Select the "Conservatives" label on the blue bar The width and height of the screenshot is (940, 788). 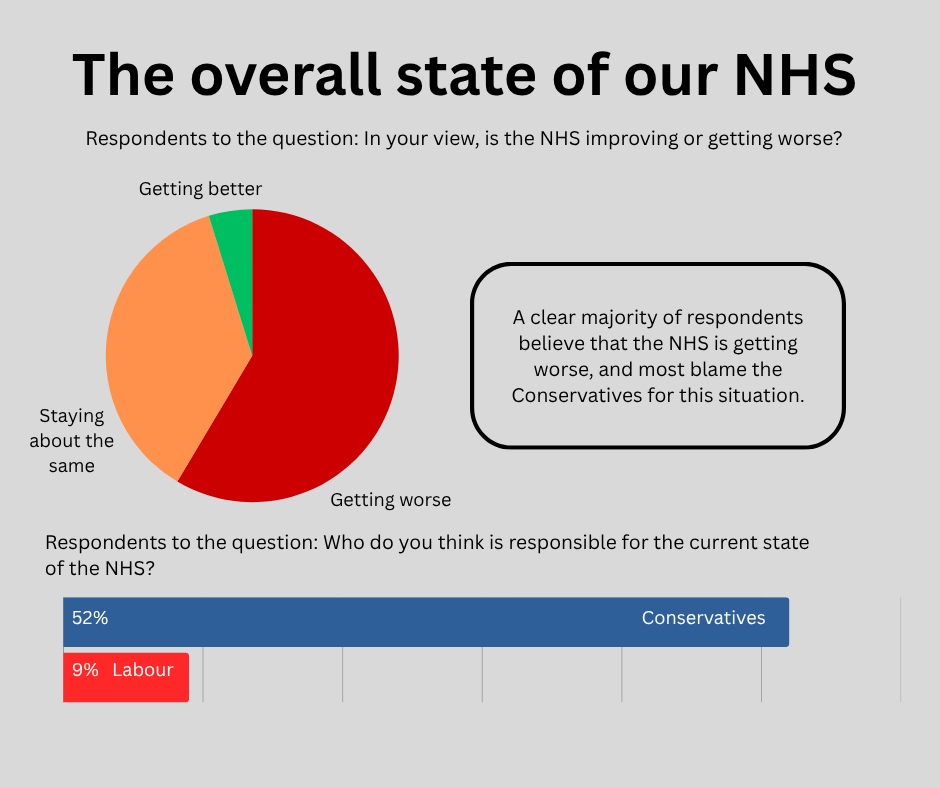coord(703,618)
